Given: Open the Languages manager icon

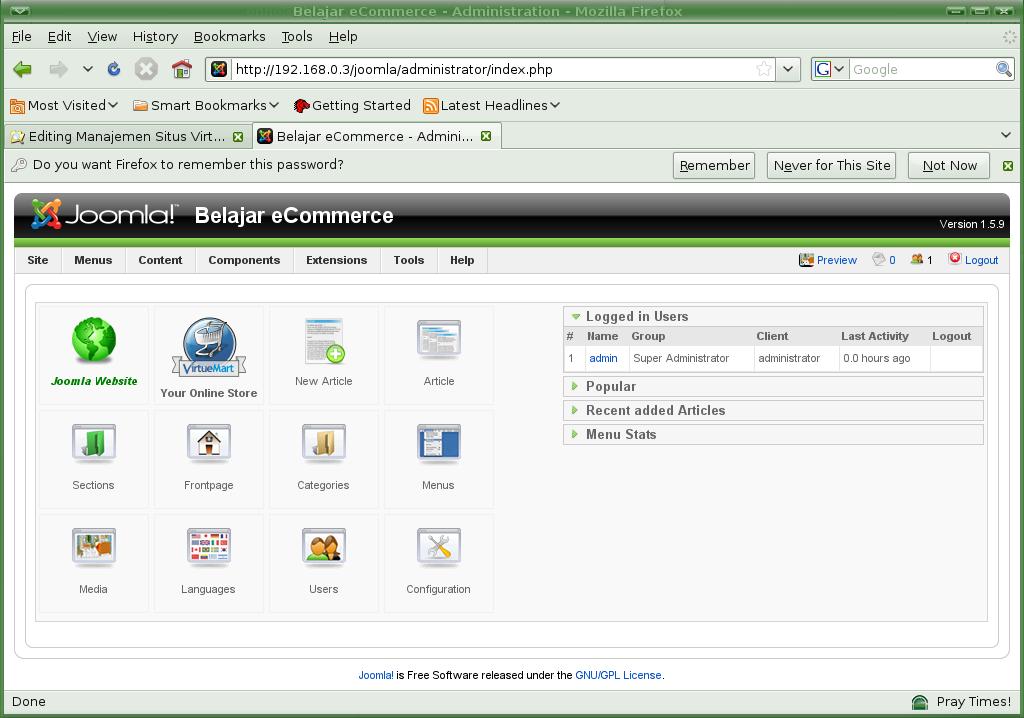Looking at the screenshot, I should coord(208,559).
